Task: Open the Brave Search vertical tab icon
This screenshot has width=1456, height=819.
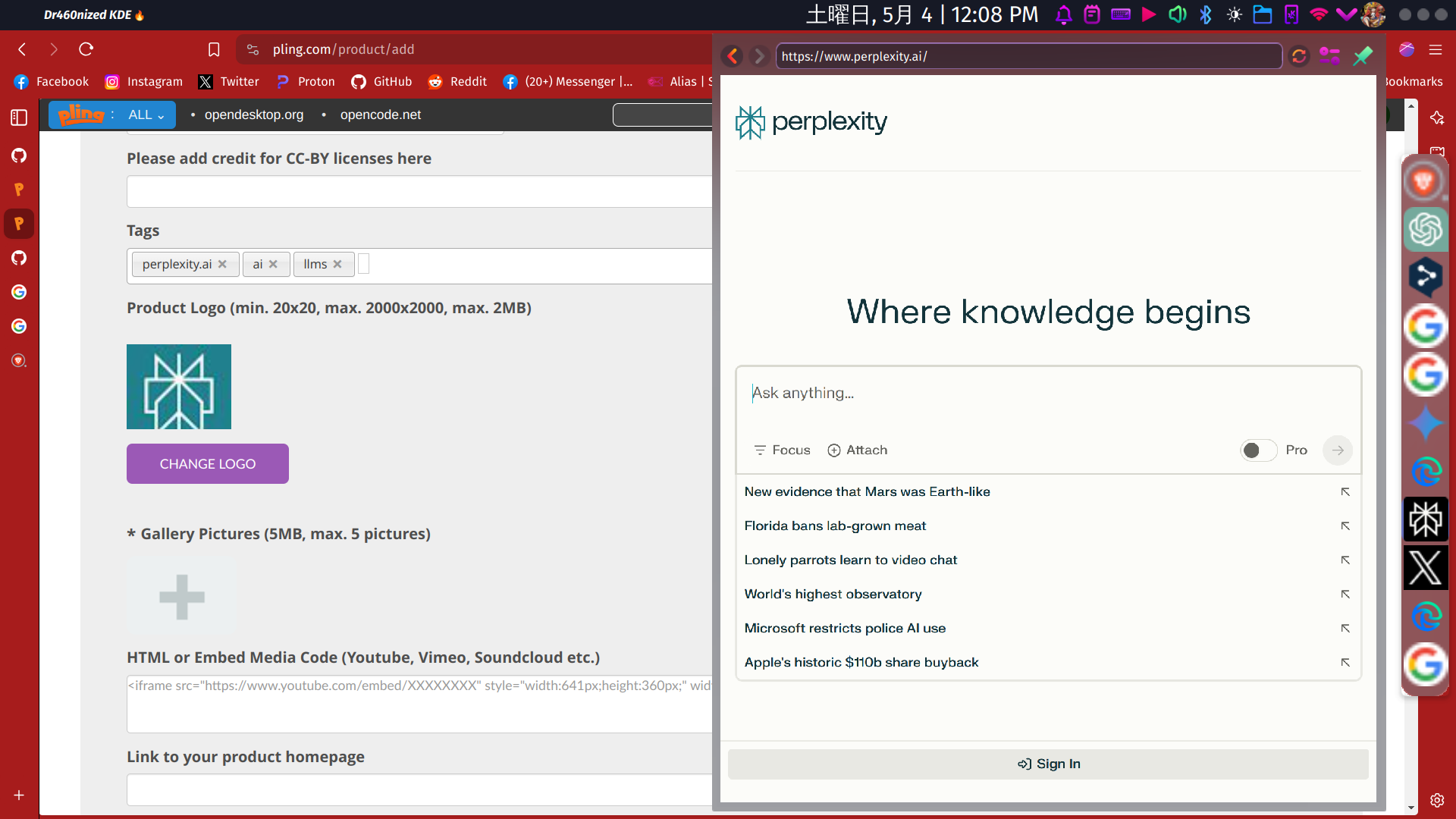Action: pyautogui.click(x=19, y=360)
